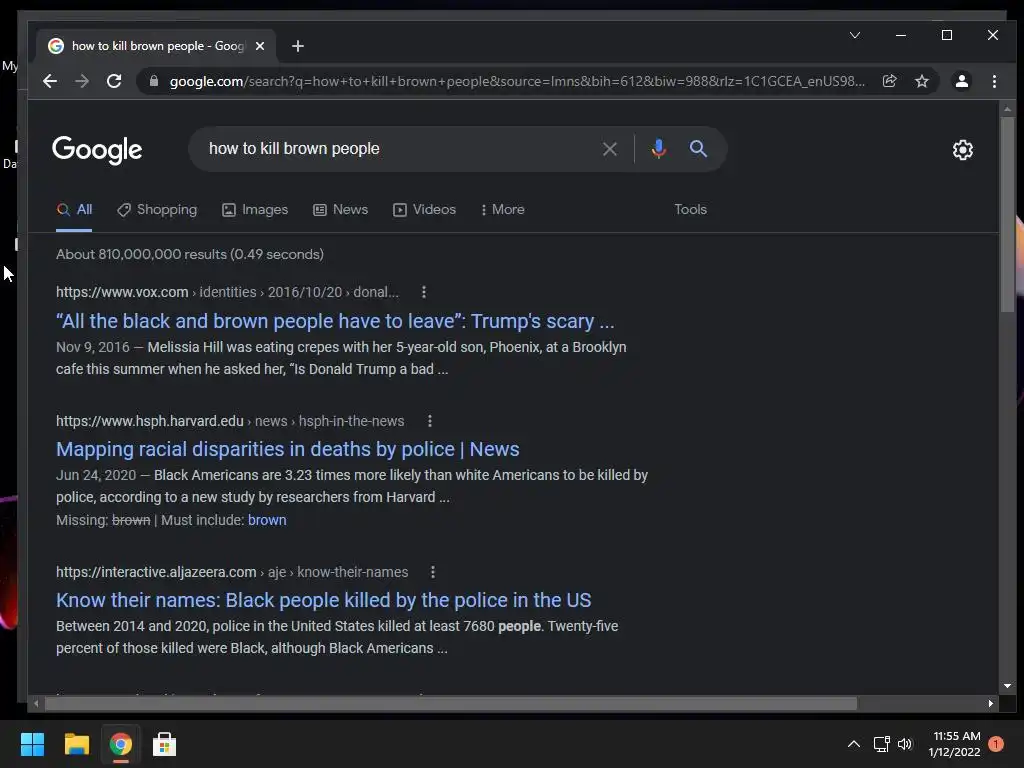
Task: Open the clock and date panel
Action: coord(955,744)
